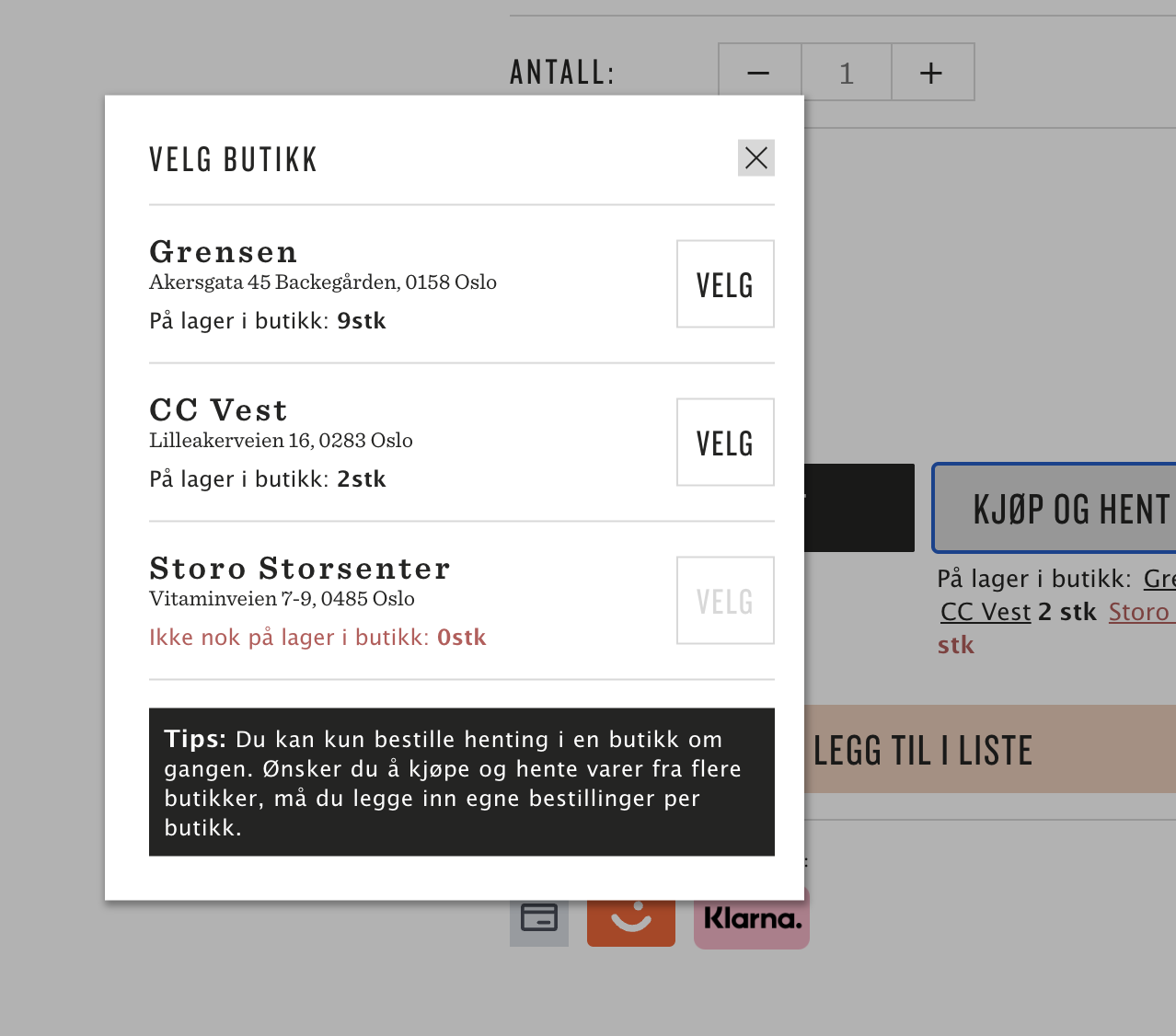Image resolution: width=1176 pixels, height=1036 pixels.
Task: Click the Klarna payment logo
Action: 752,920
